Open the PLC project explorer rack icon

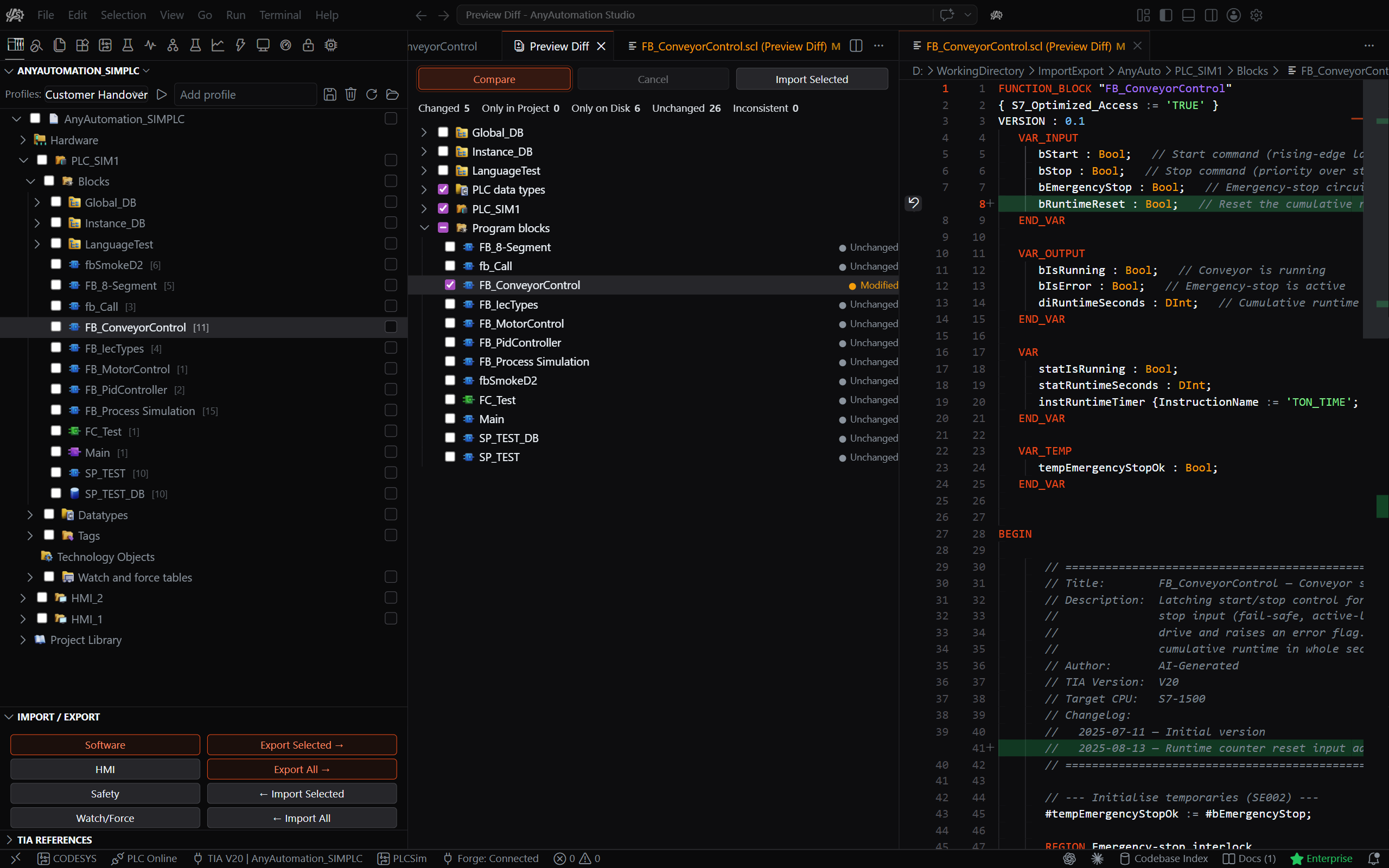tap(16, 45)
